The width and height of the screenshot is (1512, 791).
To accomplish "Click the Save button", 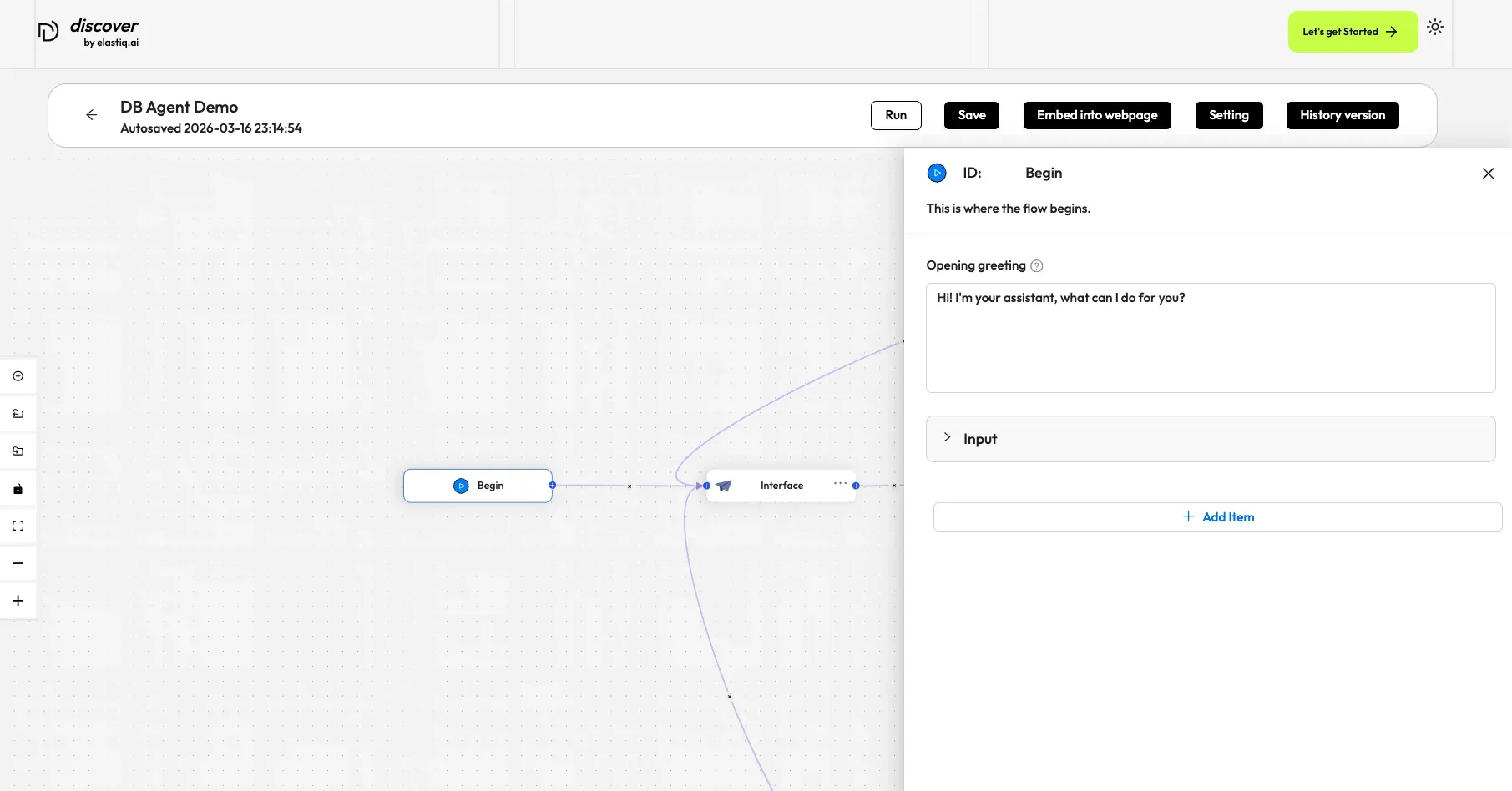I will 971,115.
